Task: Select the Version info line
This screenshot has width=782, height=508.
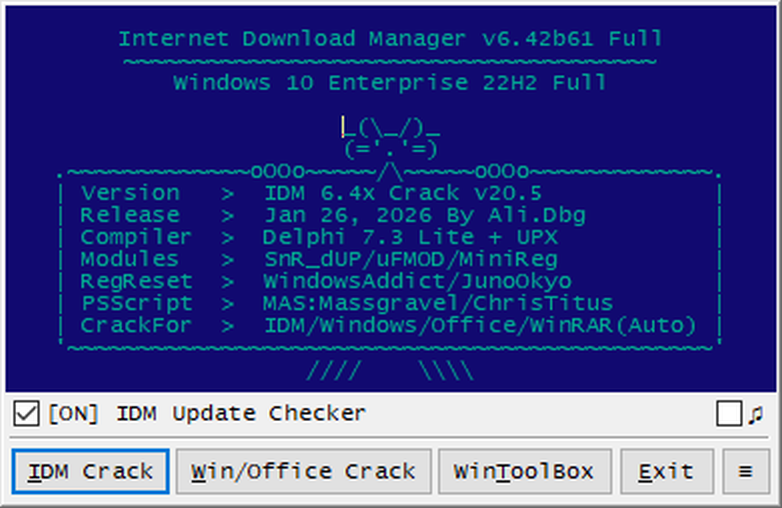Action: (x=390, y=193)
